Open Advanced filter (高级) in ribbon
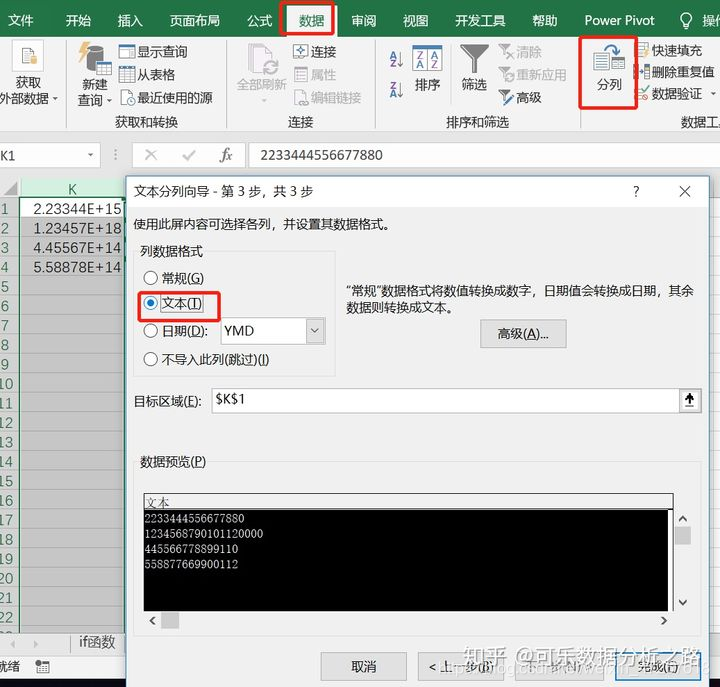 pos(520,97)
